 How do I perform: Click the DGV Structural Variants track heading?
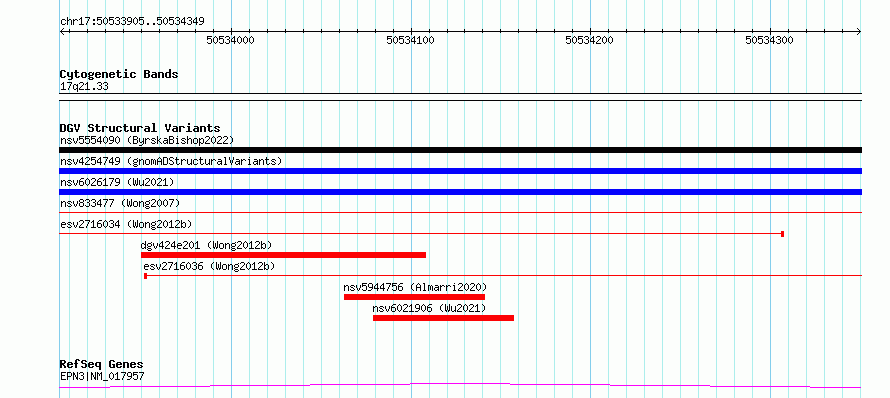[x=140, y=128]
